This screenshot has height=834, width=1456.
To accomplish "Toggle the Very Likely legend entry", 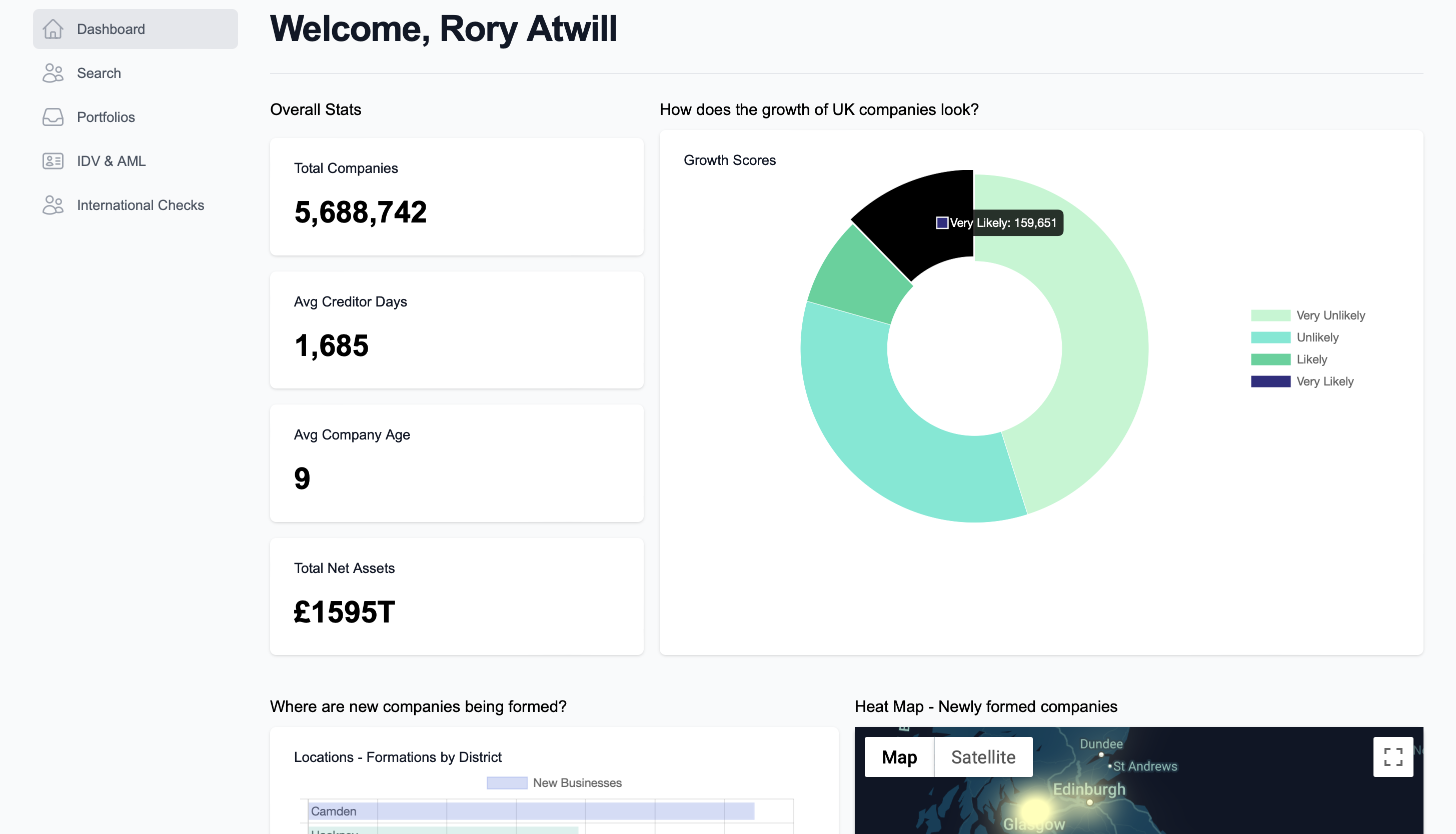I will [1270, 381].
